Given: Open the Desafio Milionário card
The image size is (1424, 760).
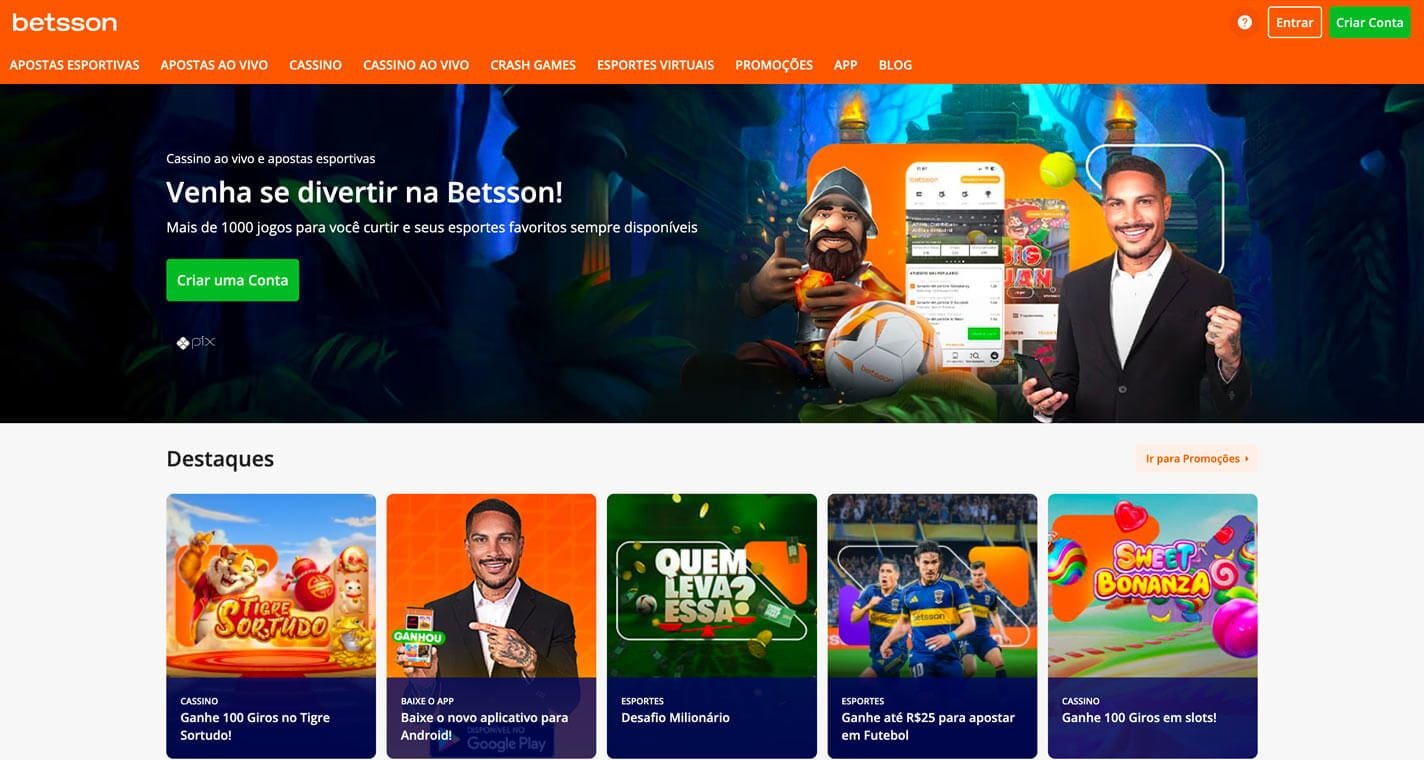Looking at the screenshot, I should point(712,626).
